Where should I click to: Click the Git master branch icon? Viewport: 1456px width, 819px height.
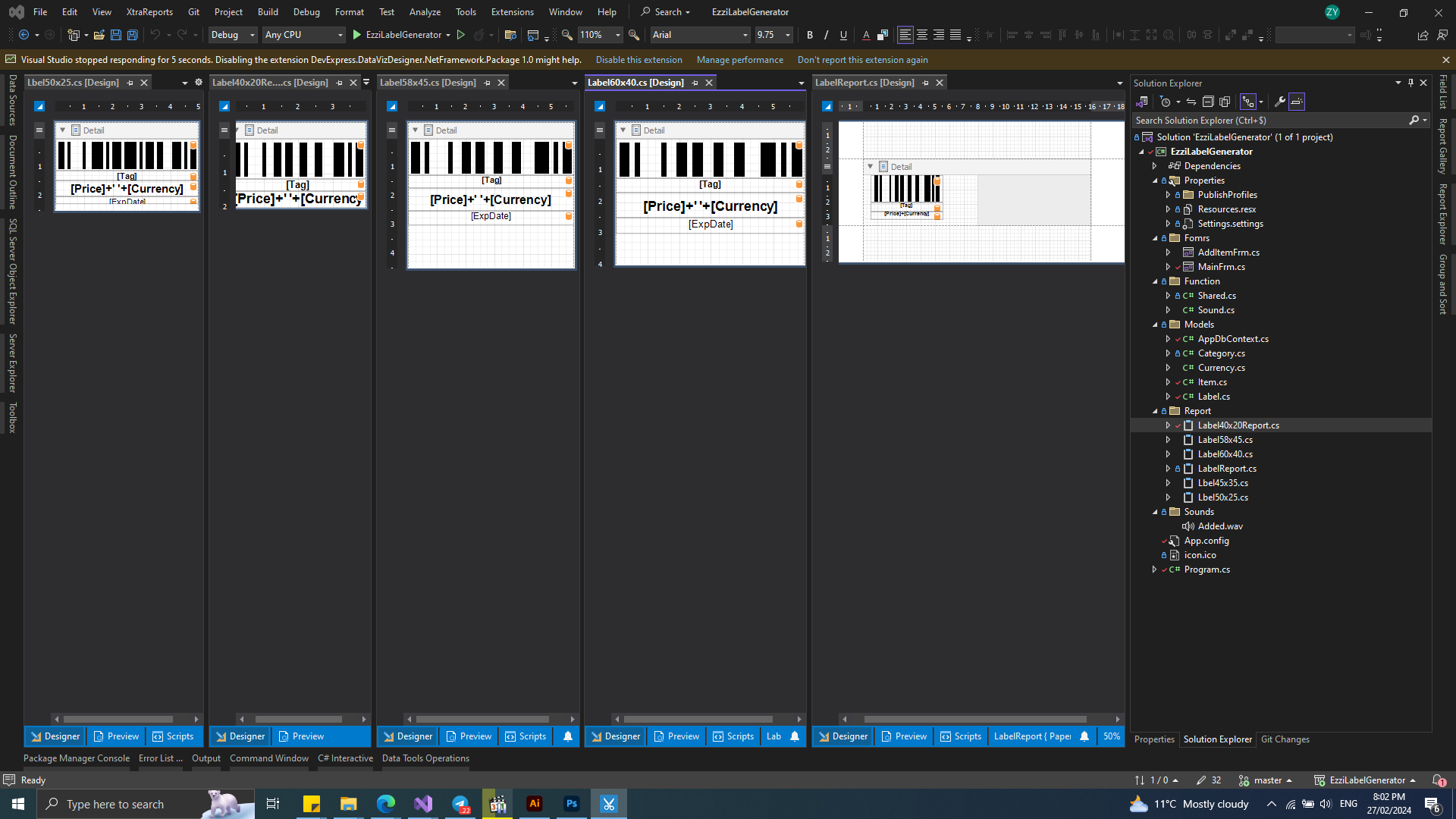coord(1244,780)
